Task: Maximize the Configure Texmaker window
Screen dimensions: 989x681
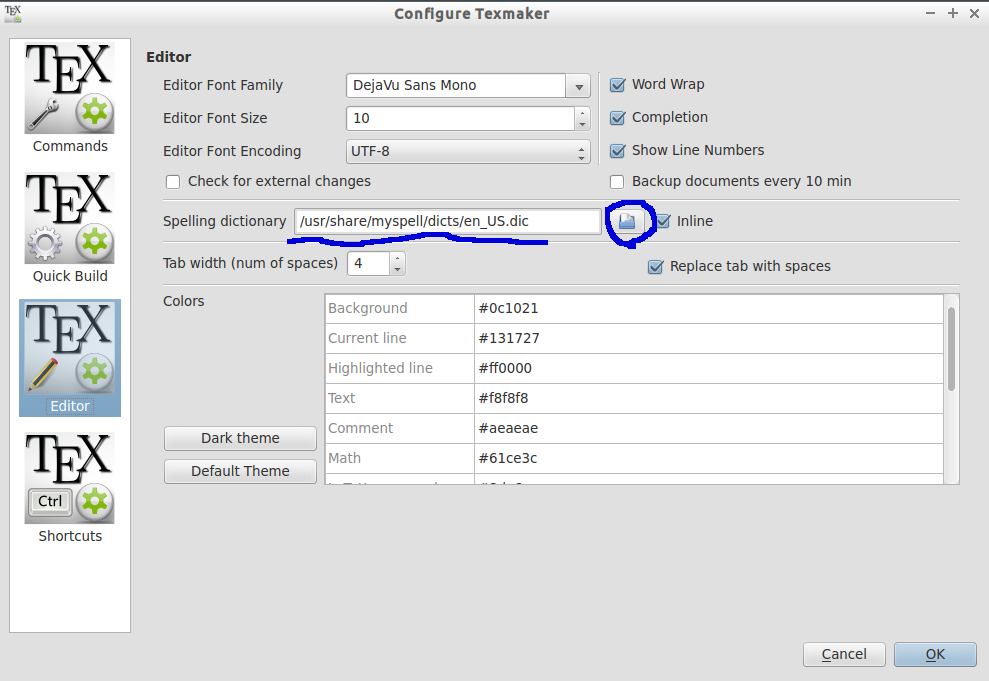Action: pyautogui.click(x=952, y=13)
